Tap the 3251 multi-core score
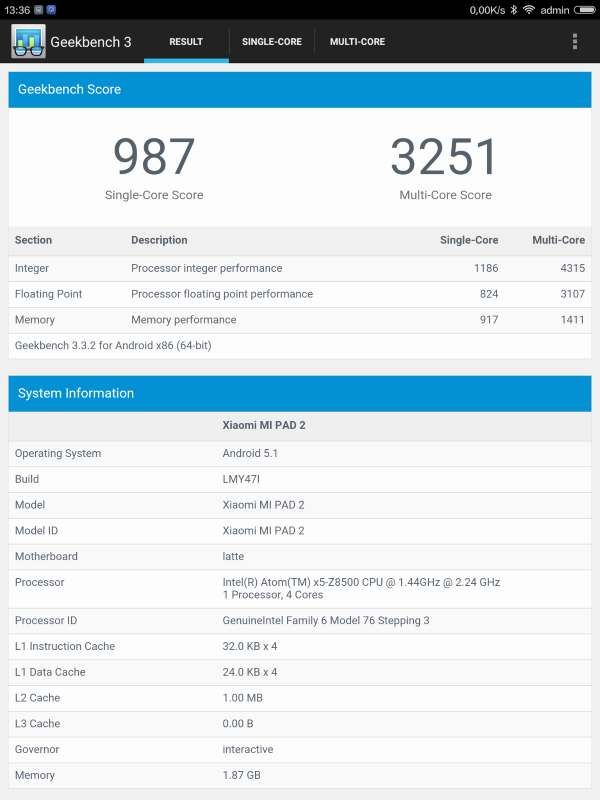 point(445,157)
